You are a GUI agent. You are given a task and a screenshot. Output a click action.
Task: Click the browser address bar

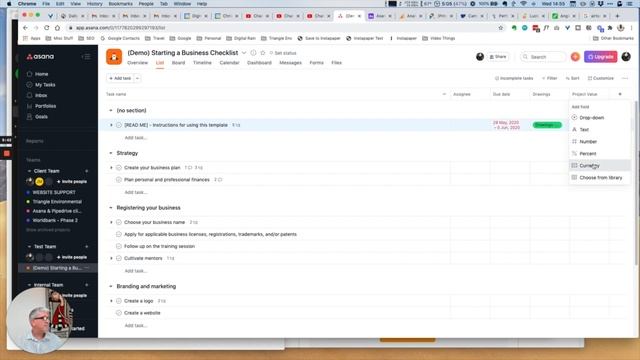point(282,28)
